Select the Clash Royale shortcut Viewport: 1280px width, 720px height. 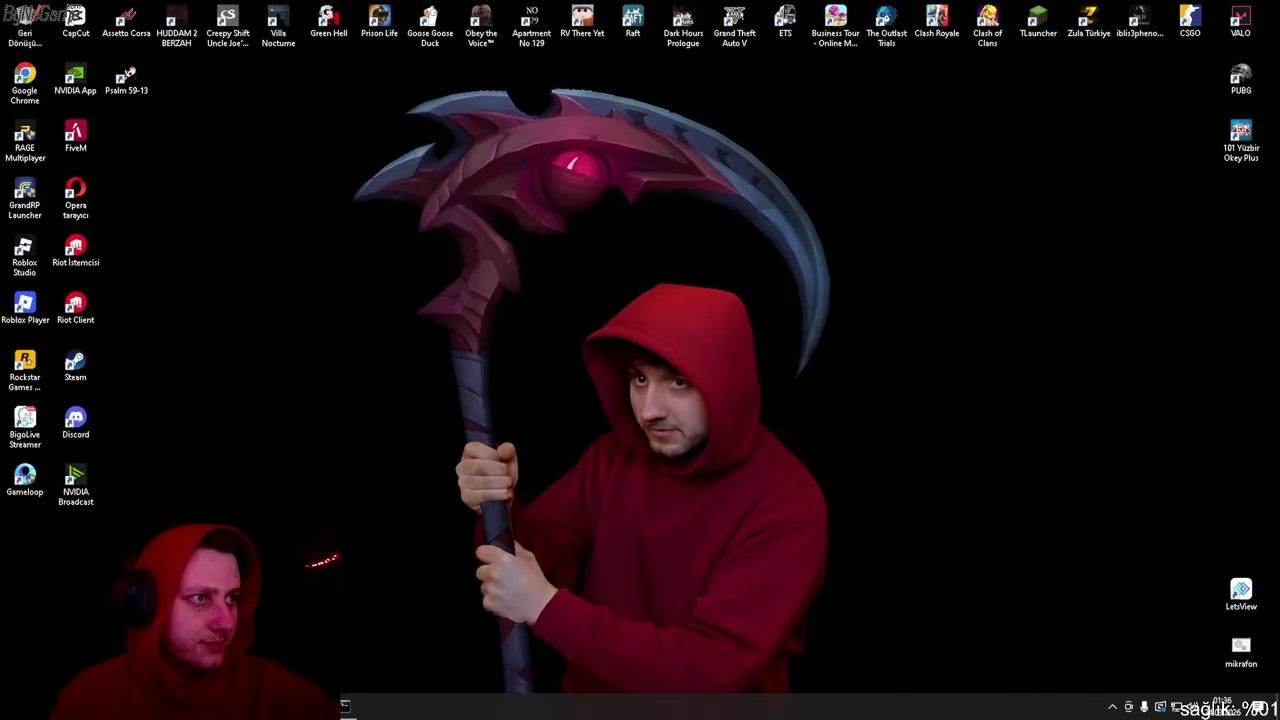[x=937, y=22]
